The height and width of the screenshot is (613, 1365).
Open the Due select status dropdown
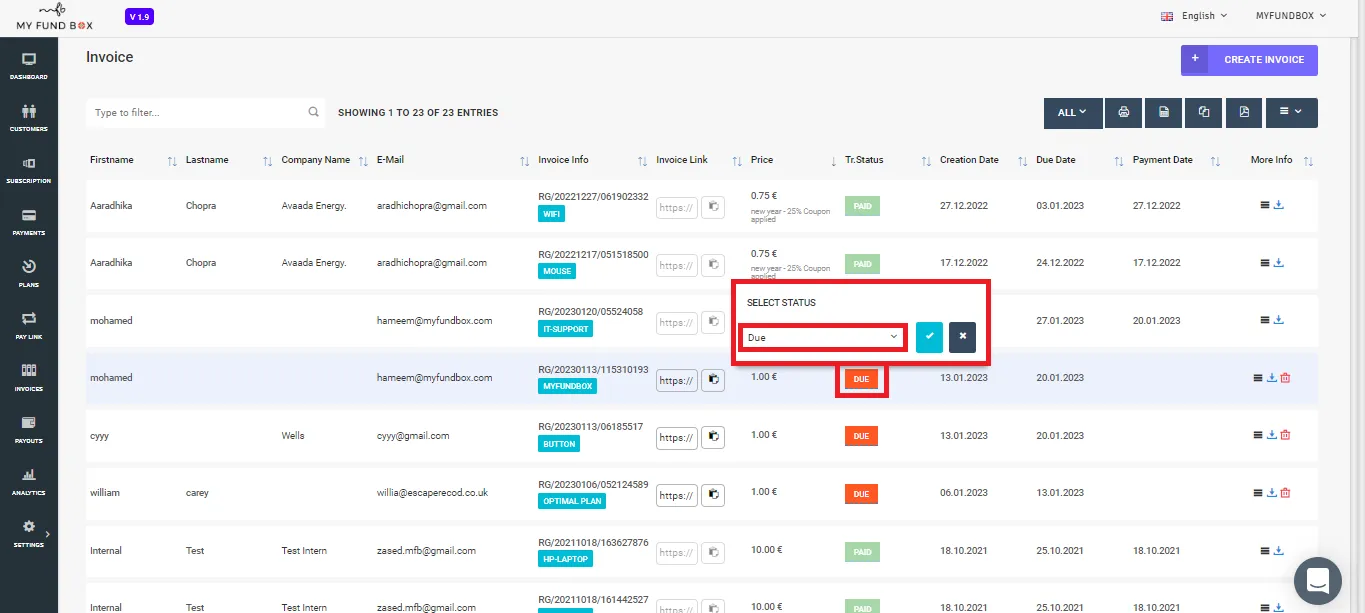click(823, 338)
